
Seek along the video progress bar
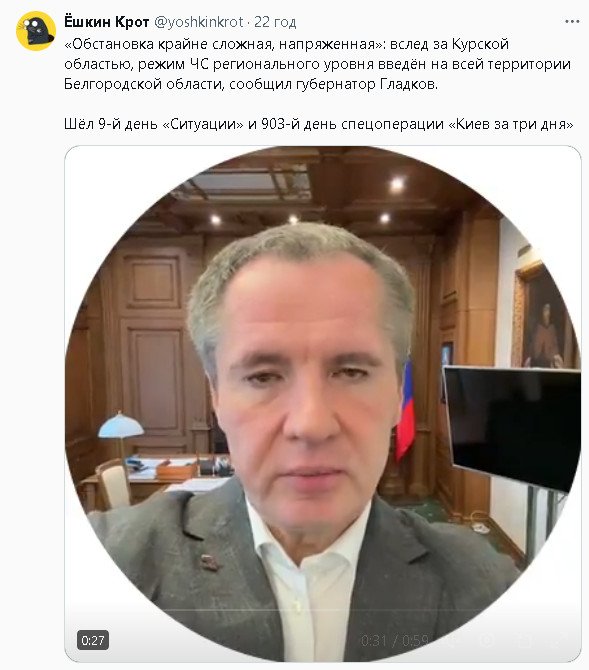323,610
